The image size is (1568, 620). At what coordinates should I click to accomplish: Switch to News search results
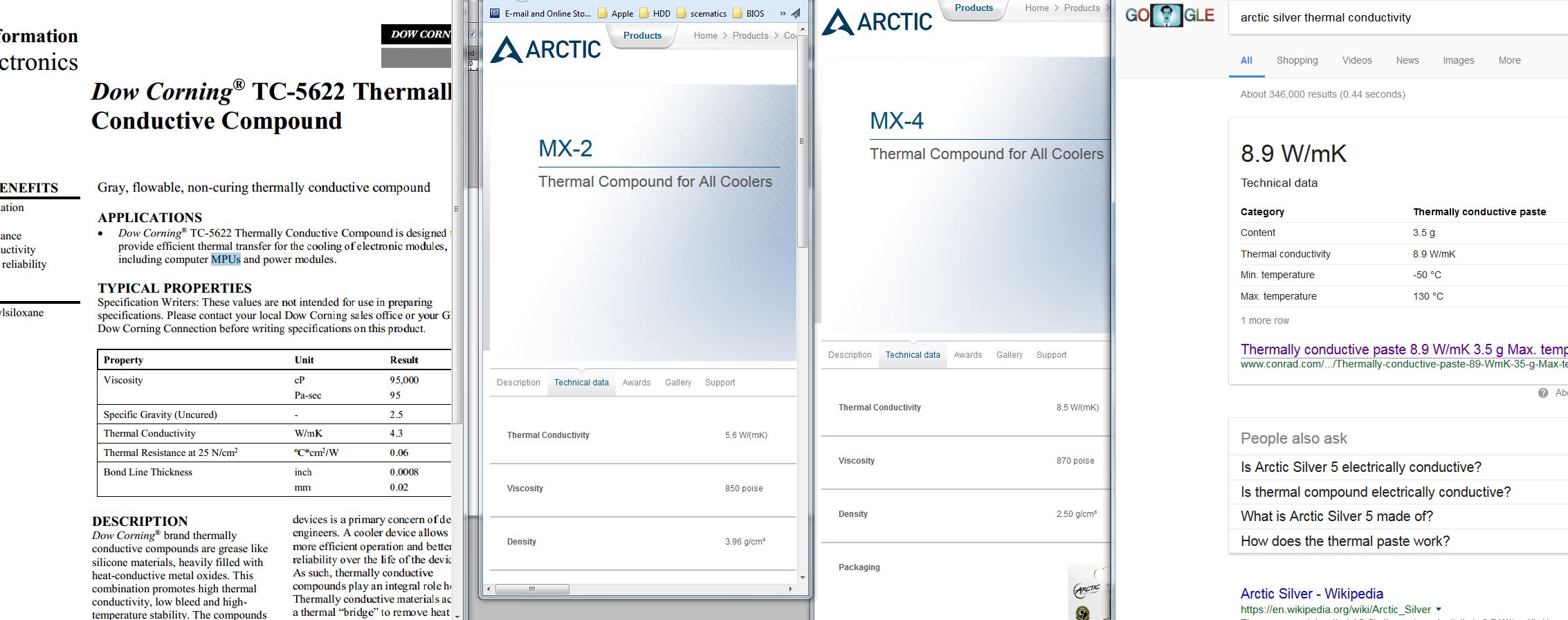click(x=1407, y=60)
